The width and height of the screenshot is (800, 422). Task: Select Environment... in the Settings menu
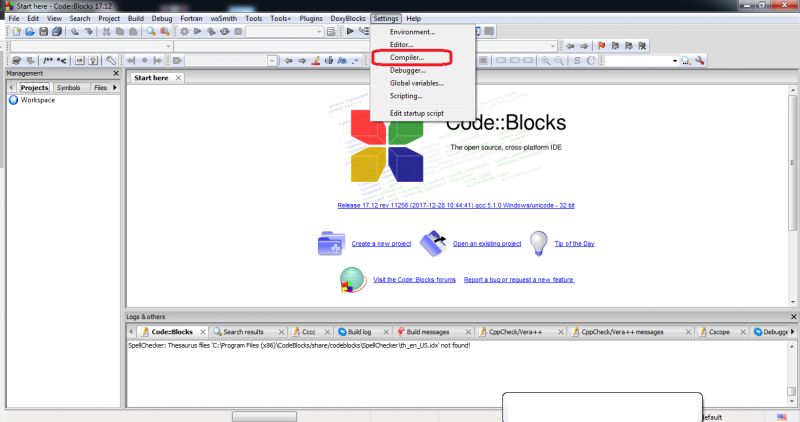point(412,32)
